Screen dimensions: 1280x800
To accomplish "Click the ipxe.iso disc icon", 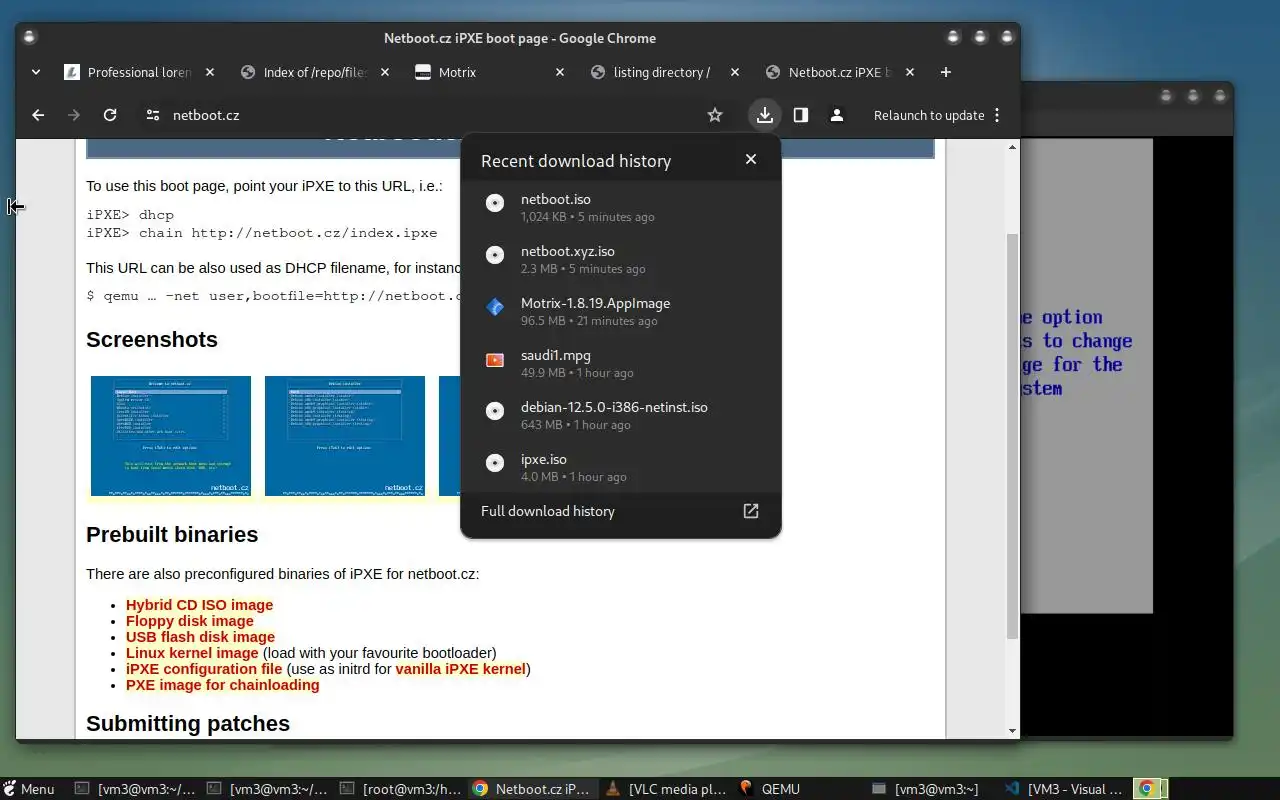I will point(494,463).
